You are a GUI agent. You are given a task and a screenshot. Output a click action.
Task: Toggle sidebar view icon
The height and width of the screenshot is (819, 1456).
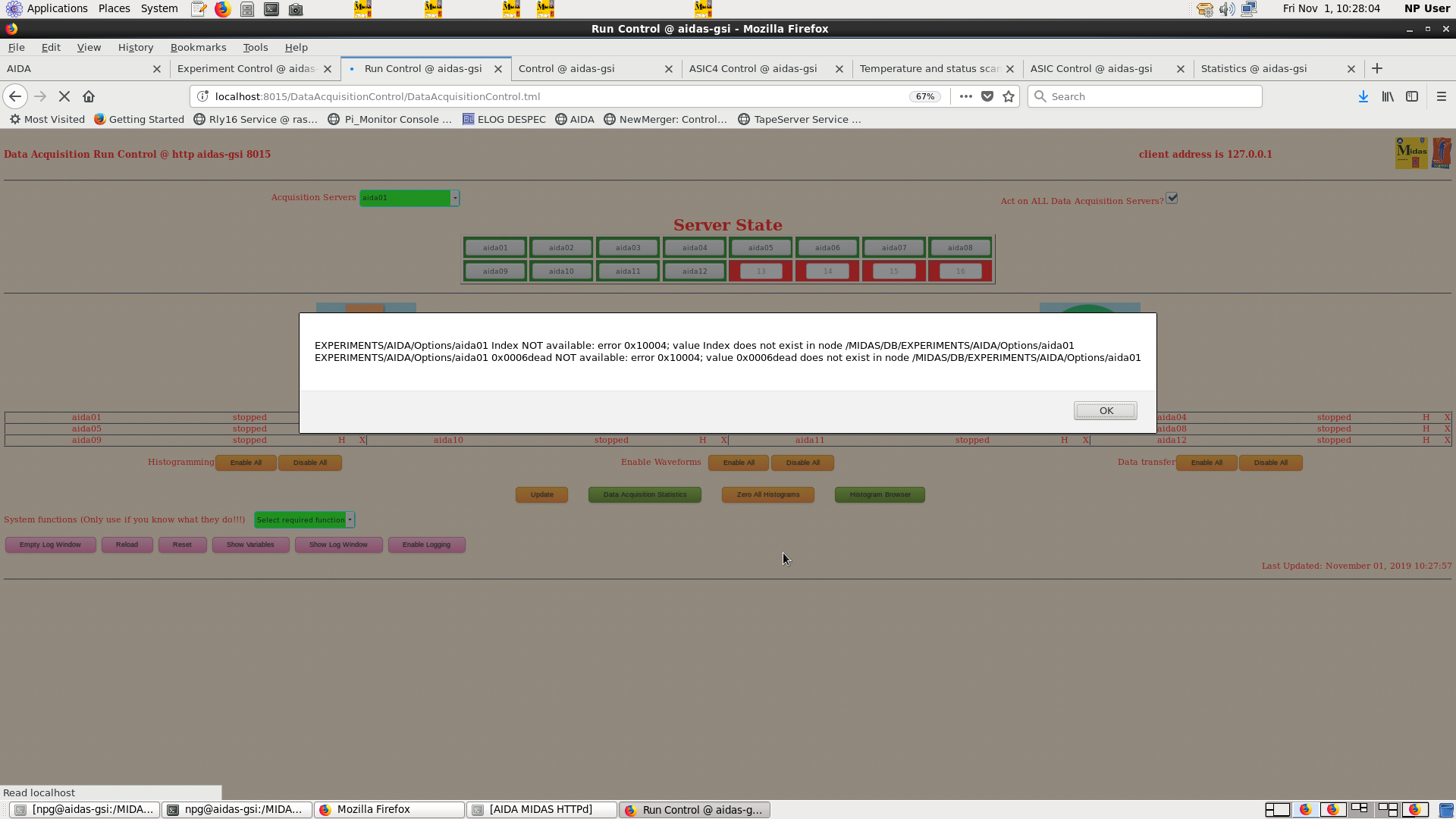point(1411,96)
